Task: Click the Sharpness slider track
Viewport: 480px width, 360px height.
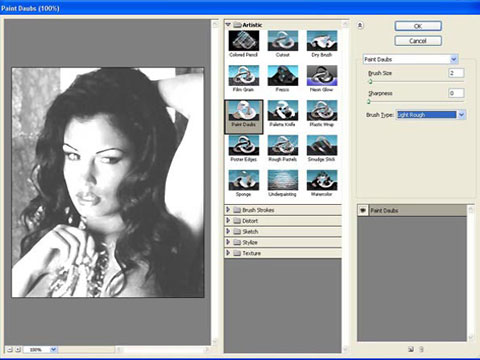Action: pyautogui.click(x=416, y=102)
